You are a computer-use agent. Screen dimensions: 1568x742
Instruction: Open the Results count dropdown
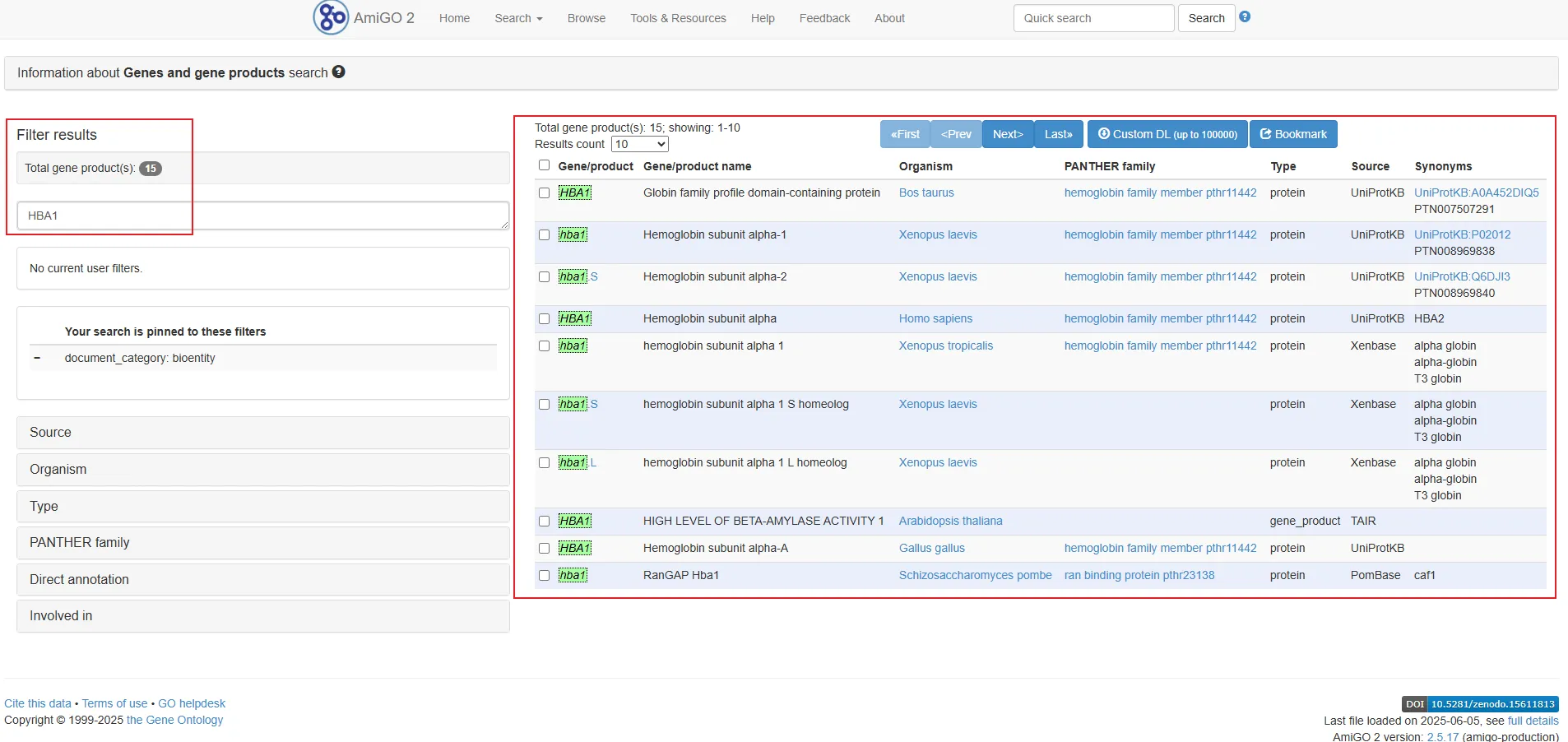click(639, 145)
